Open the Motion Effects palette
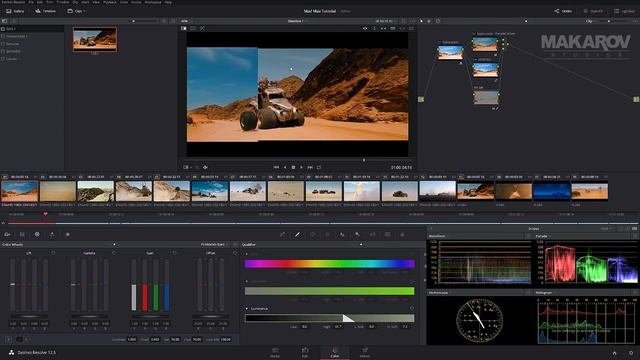This screenshot has height=360, width=640. pos(68,234)
